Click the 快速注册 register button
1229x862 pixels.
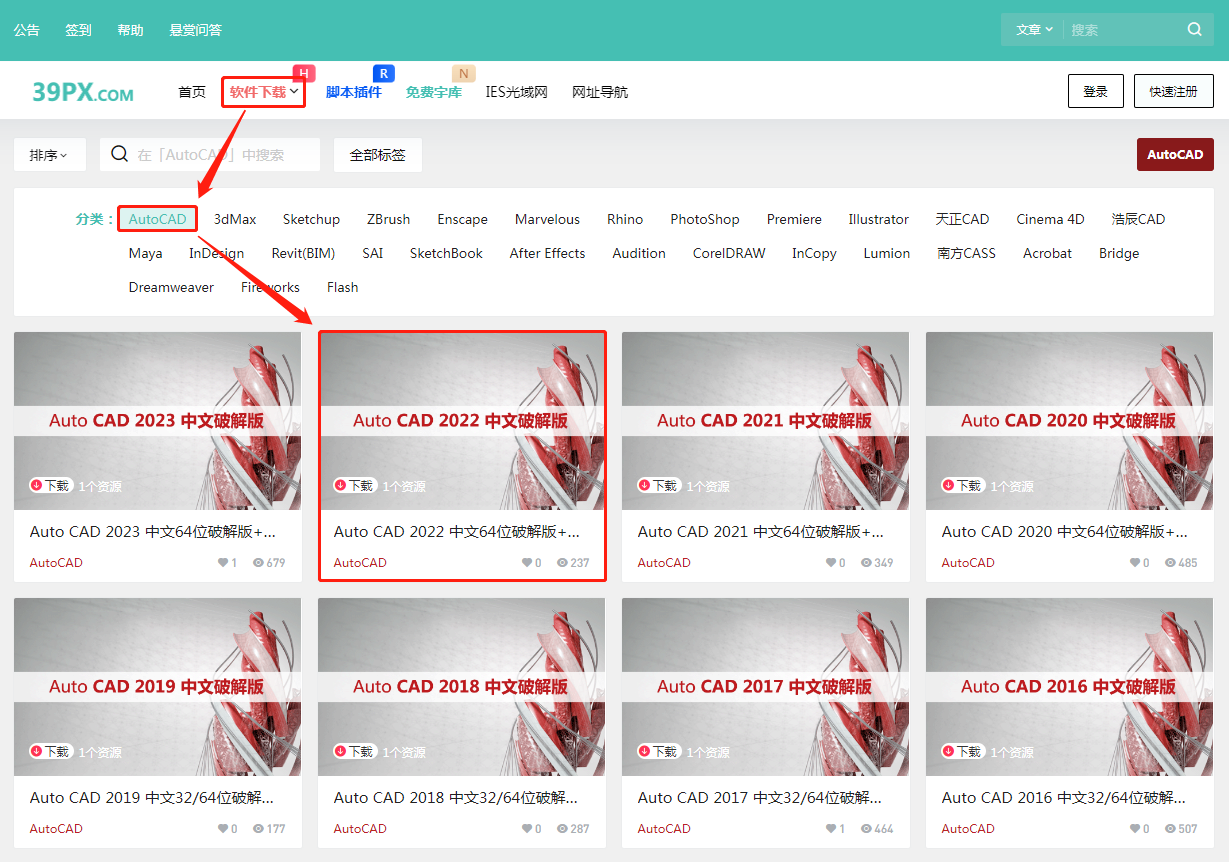(1172, 90)
